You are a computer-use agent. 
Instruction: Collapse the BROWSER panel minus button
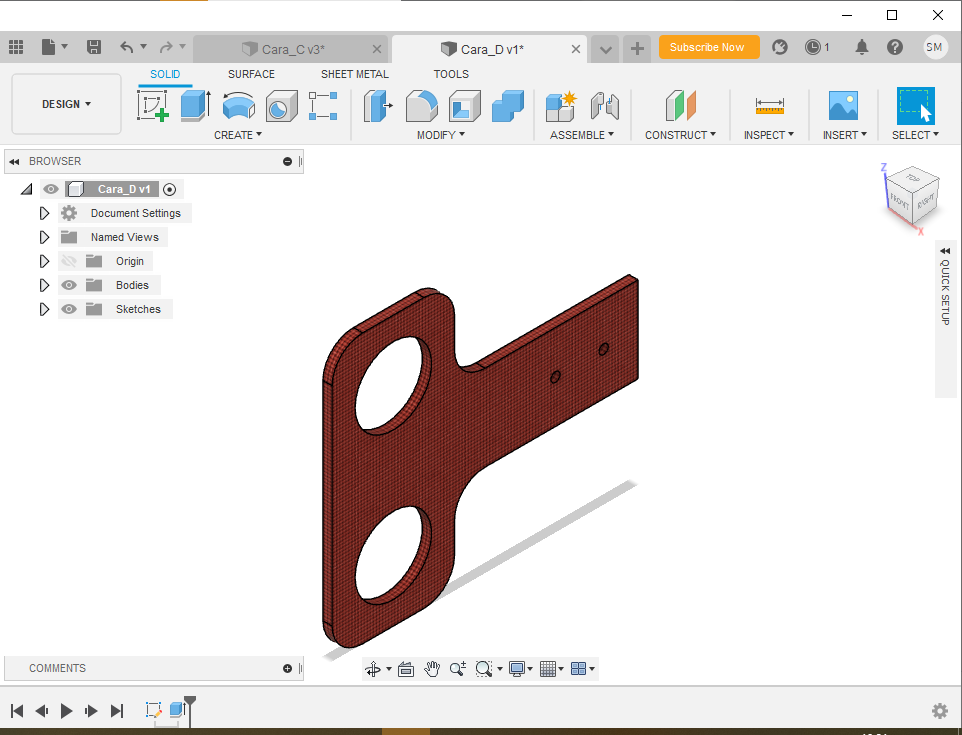(x=287, y=161)
